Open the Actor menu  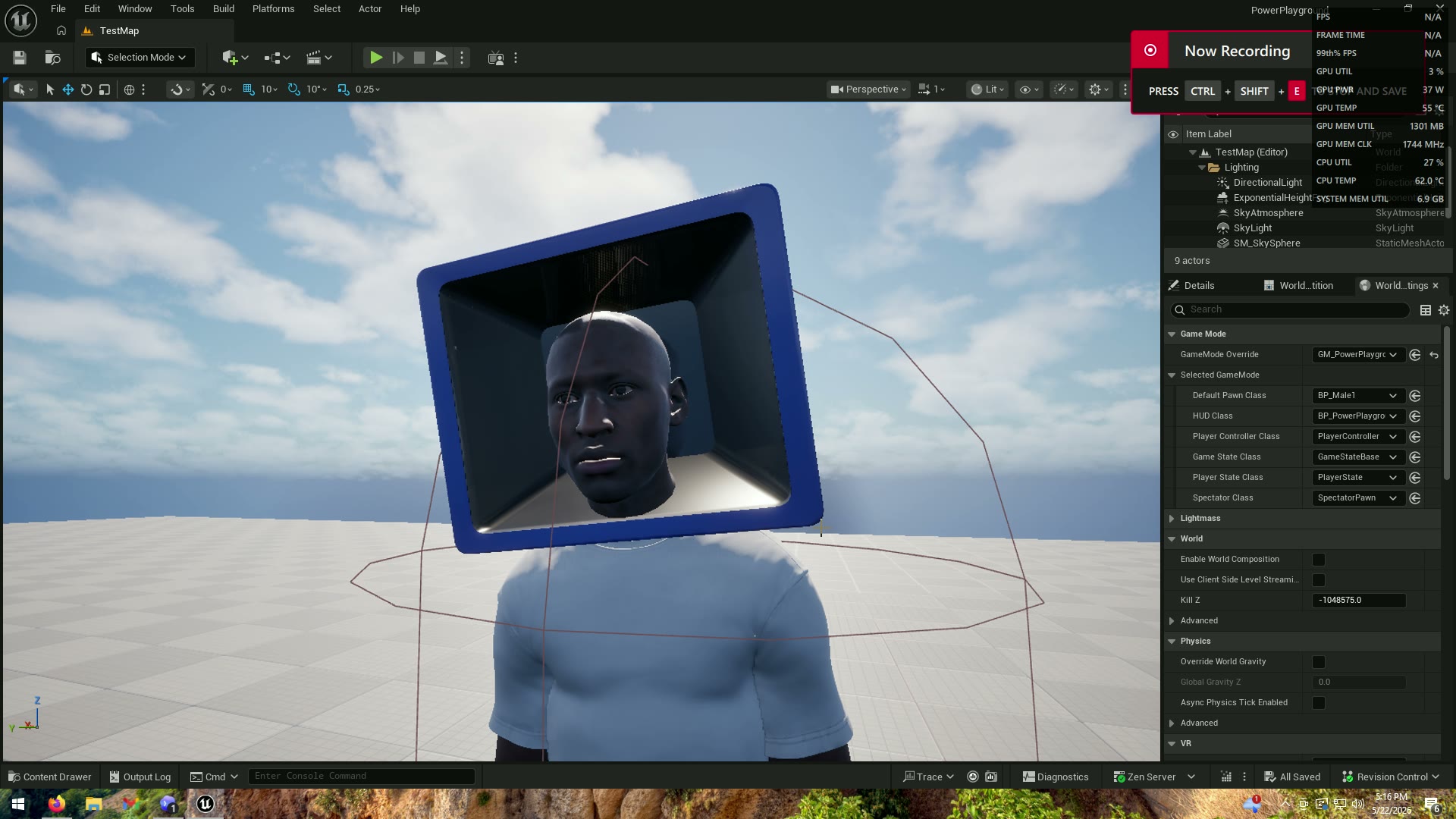[370, 9]
